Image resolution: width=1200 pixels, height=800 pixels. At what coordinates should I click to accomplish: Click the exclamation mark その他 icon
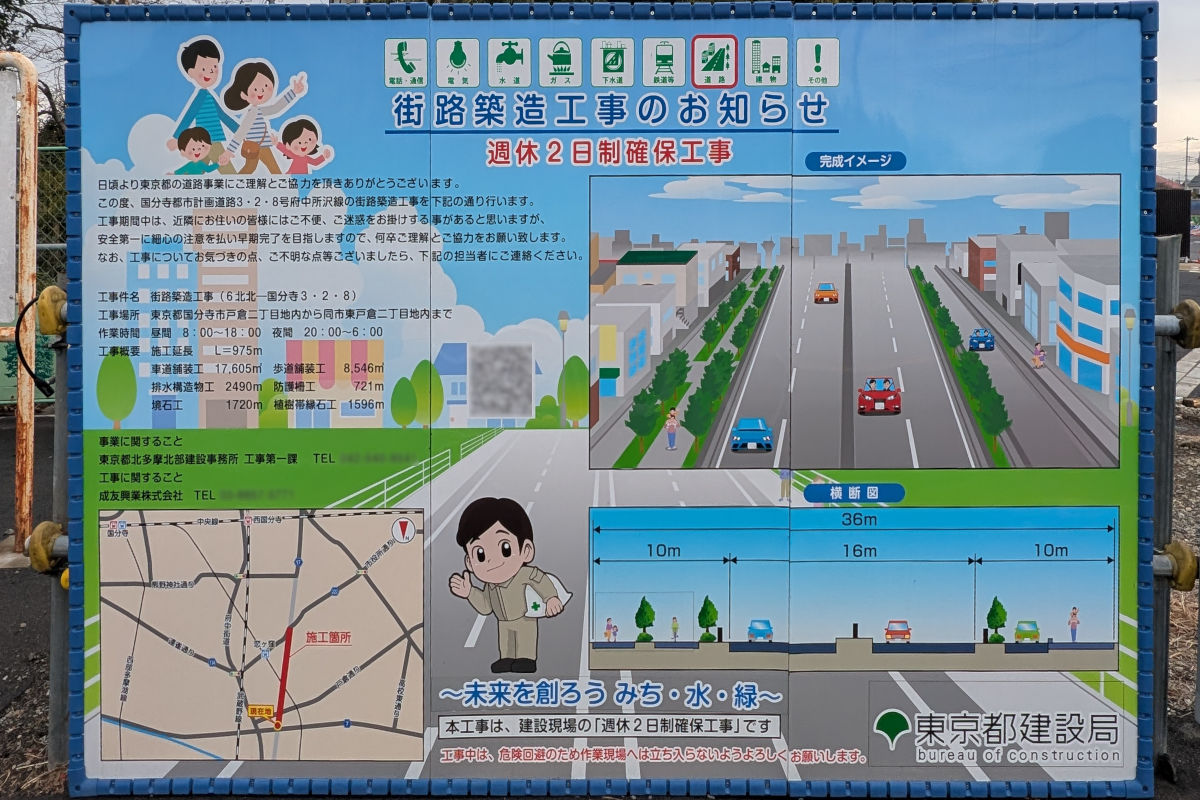pos(818,62)
